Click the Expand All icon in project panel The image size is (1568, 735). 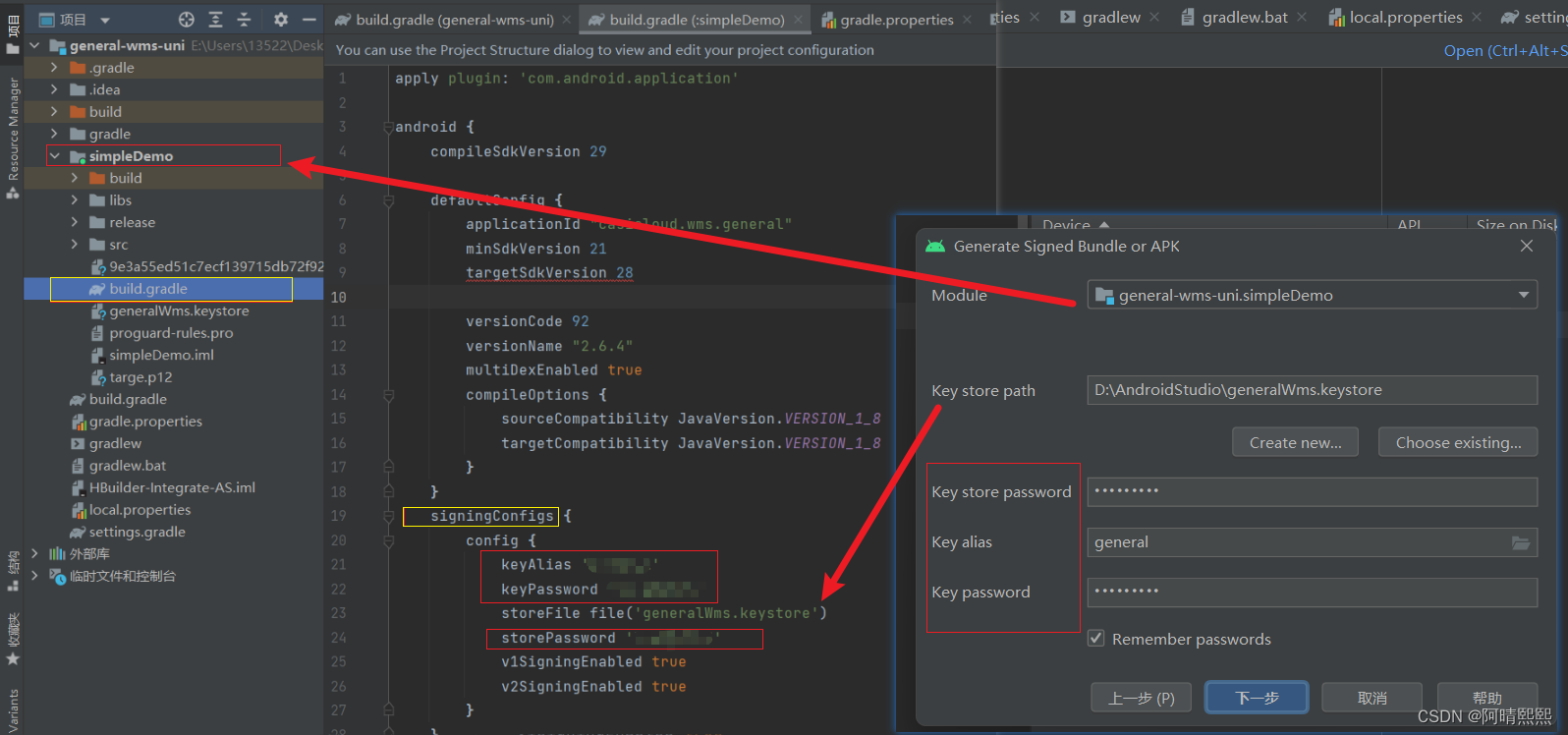[216, 20]
